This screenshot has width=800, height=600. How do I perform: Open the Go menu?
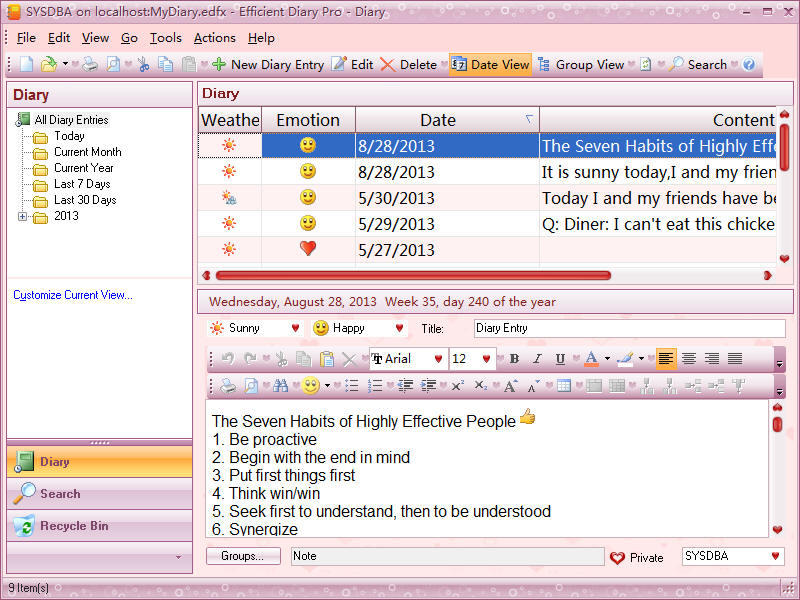click(129, 38)
